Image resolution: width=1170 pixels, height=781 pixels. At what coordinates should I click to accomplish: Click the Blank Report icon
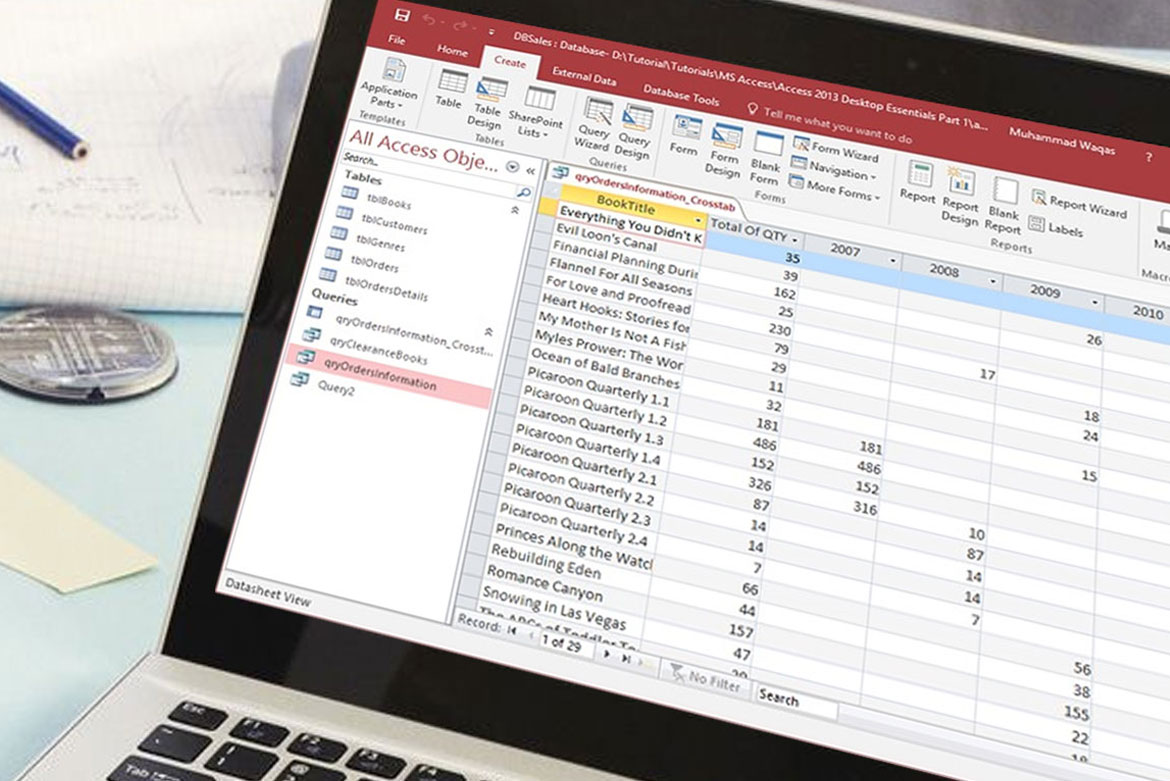tap(1003, 204)
